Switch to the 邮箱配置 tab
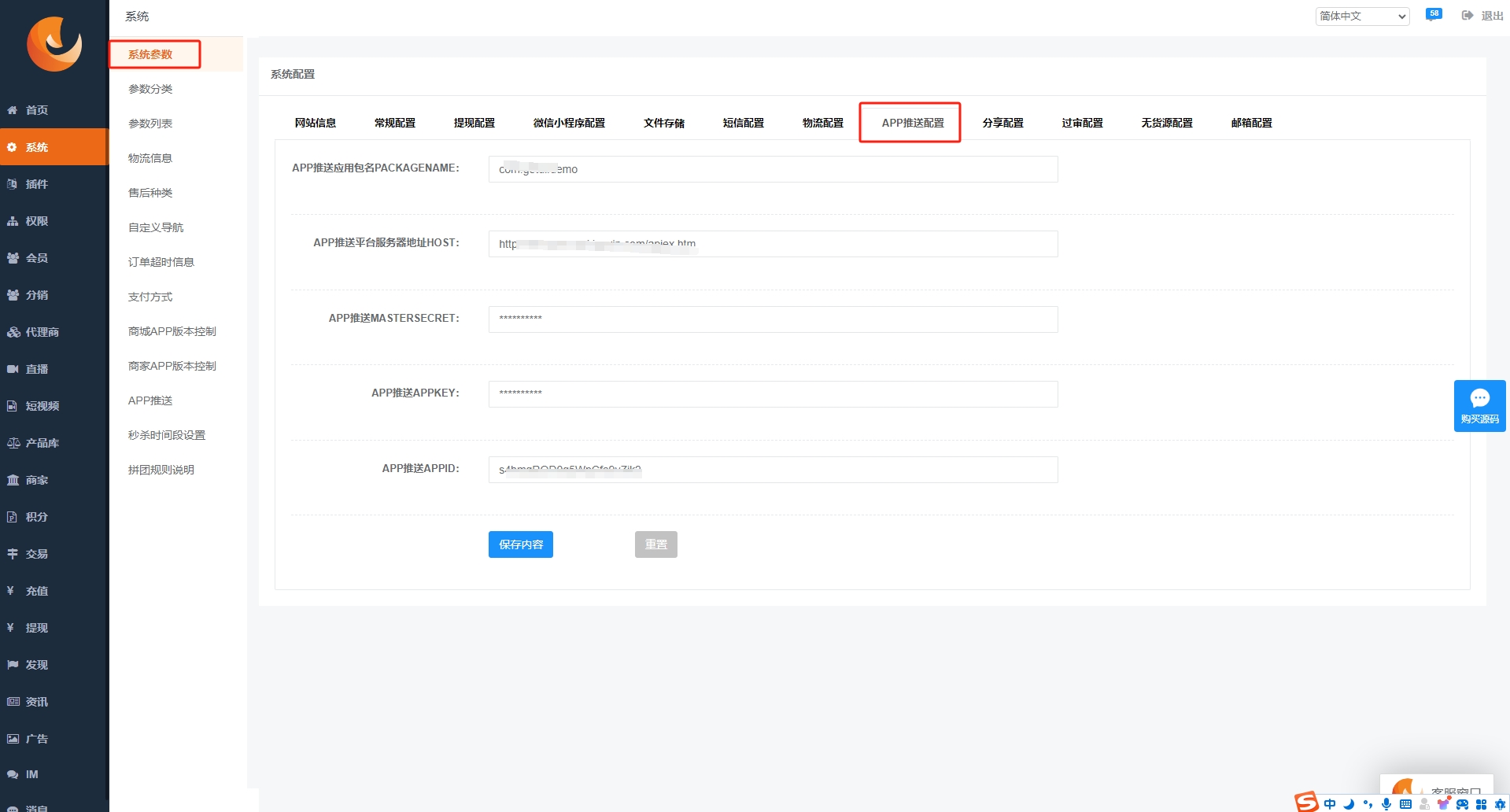 1252,123
